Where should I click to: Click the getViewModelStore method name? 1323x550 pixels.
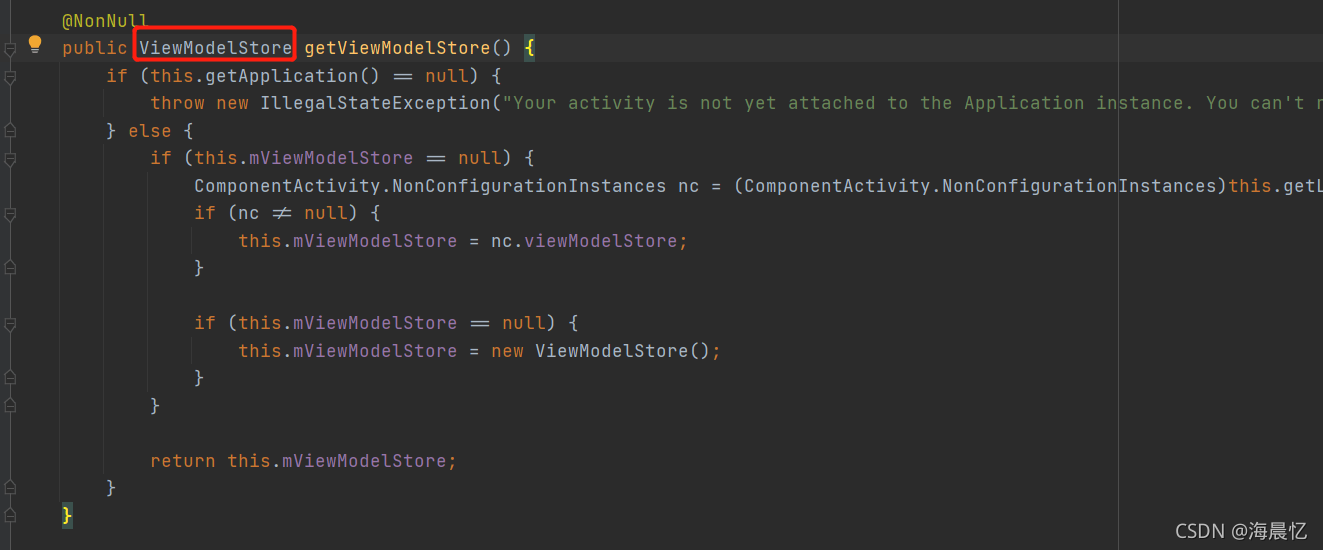coord(398,48)
